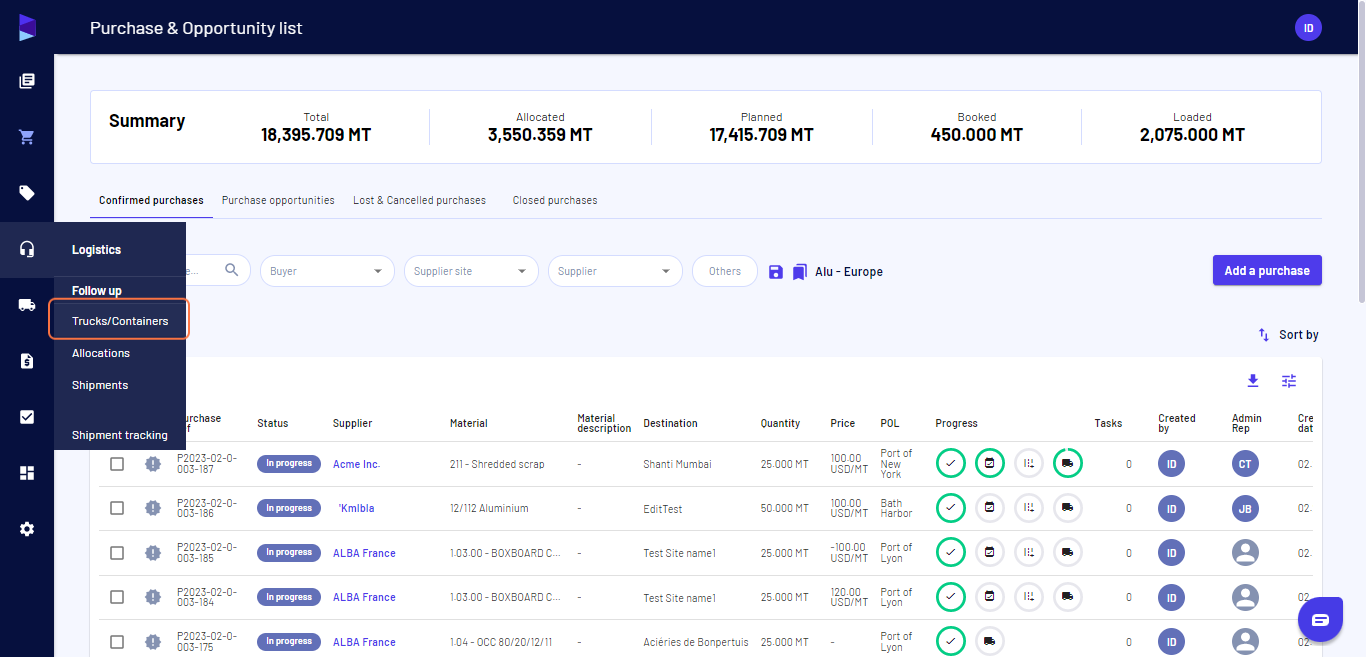Open supplier link Acme Inc.
The height and width of the screenshot is (657, 1366).
point(356,464)
